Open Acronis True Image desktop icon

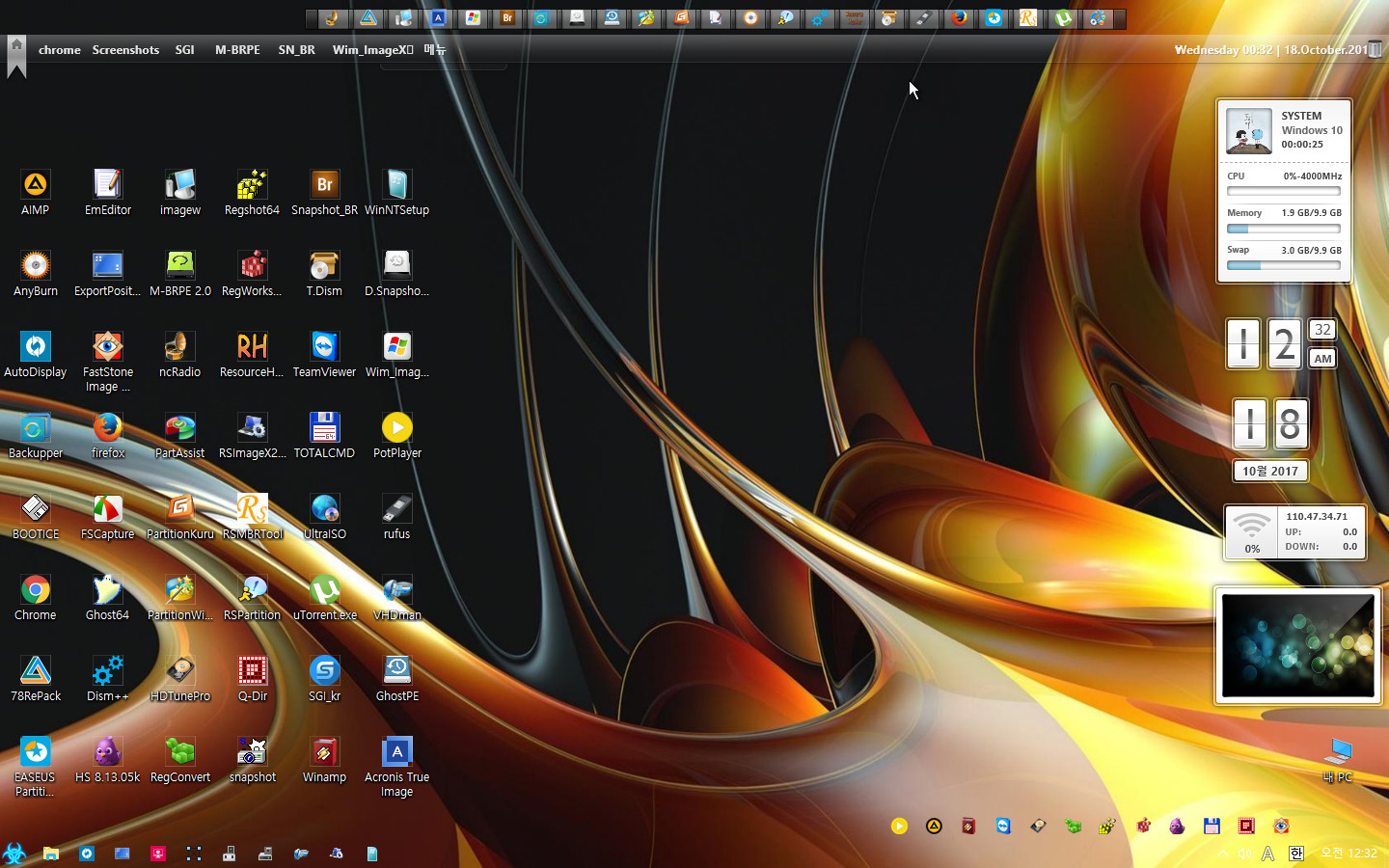(397, 766)
